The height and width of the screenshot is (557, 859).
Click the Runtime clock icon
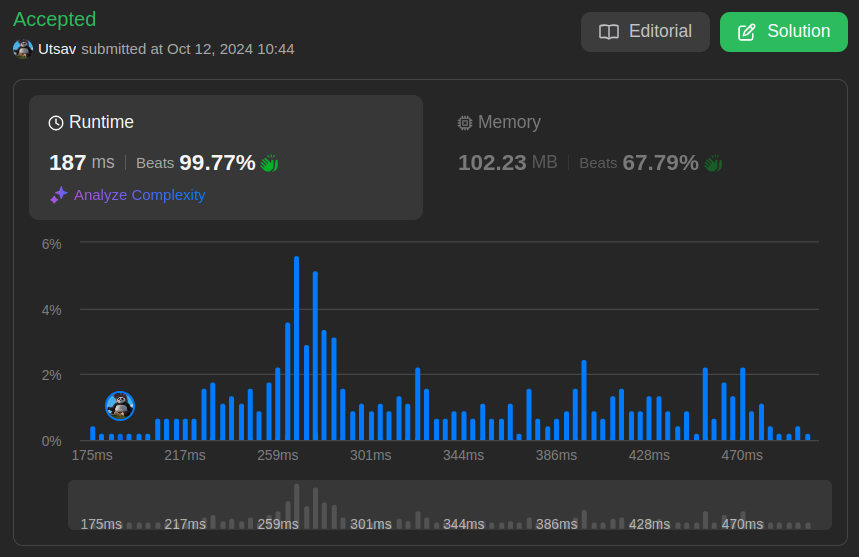[x=56, y=123]
